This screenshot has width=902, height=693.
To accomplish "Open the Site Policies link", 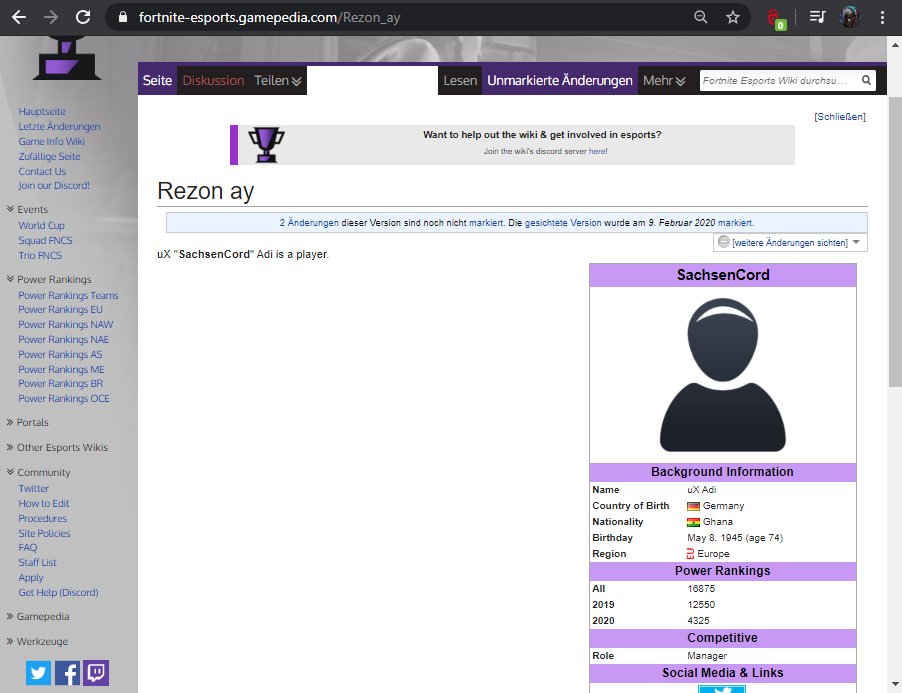I will [44, 533].
